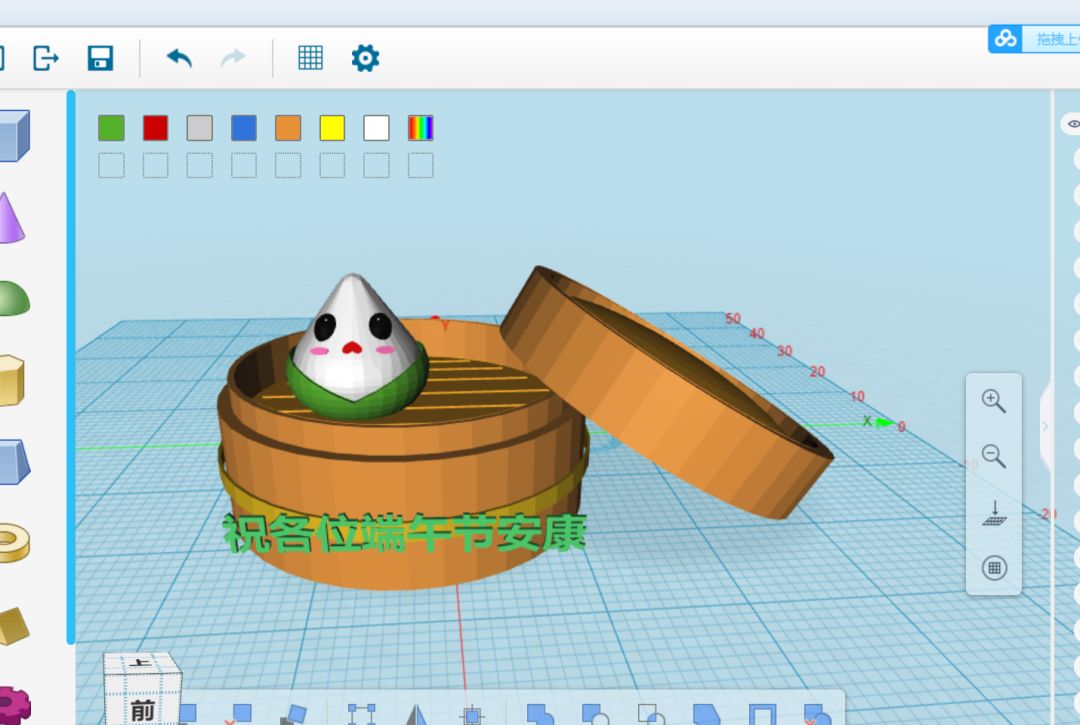Click the cloud upload icon

1005,39
